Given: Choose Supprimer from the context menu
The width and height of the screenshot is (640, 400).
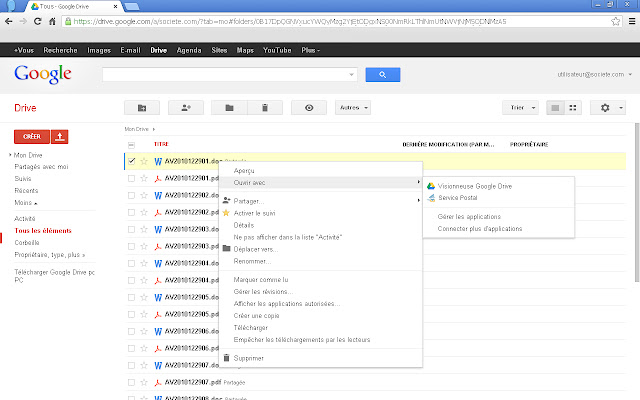Looking at the screenshot, I should [x=249, y=357].
